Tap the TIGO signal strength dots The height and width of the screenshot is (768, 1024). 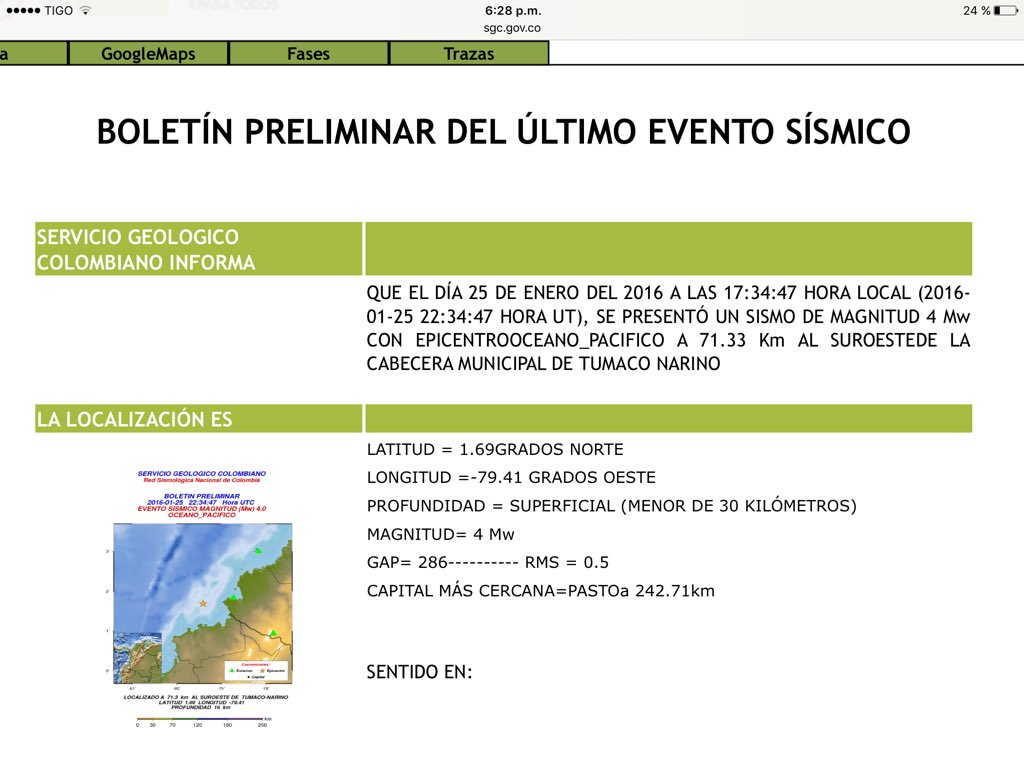point(23,10)
